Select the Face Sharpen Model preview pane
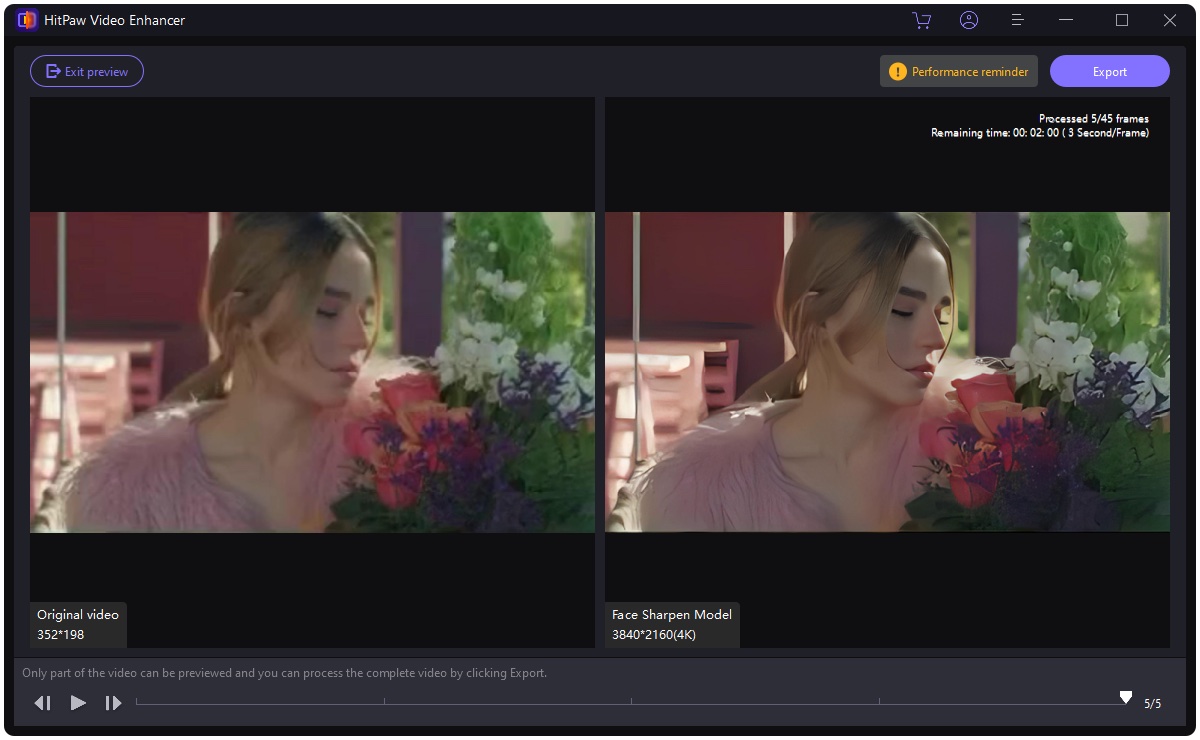Image resolution: width=1200 pixels, height=740 pixels. coord(887,370)
